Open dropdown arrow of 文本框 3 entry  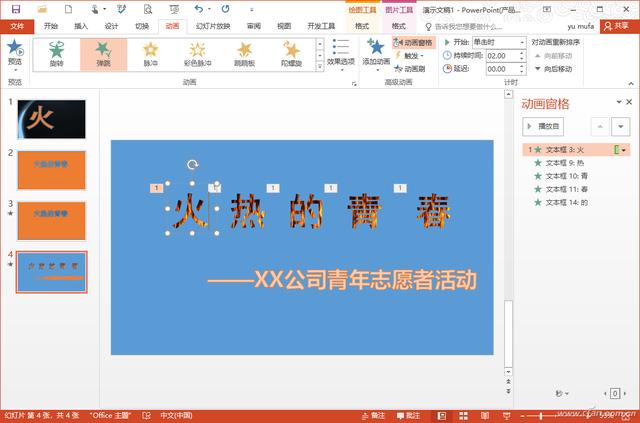click(x=624, y=150)
